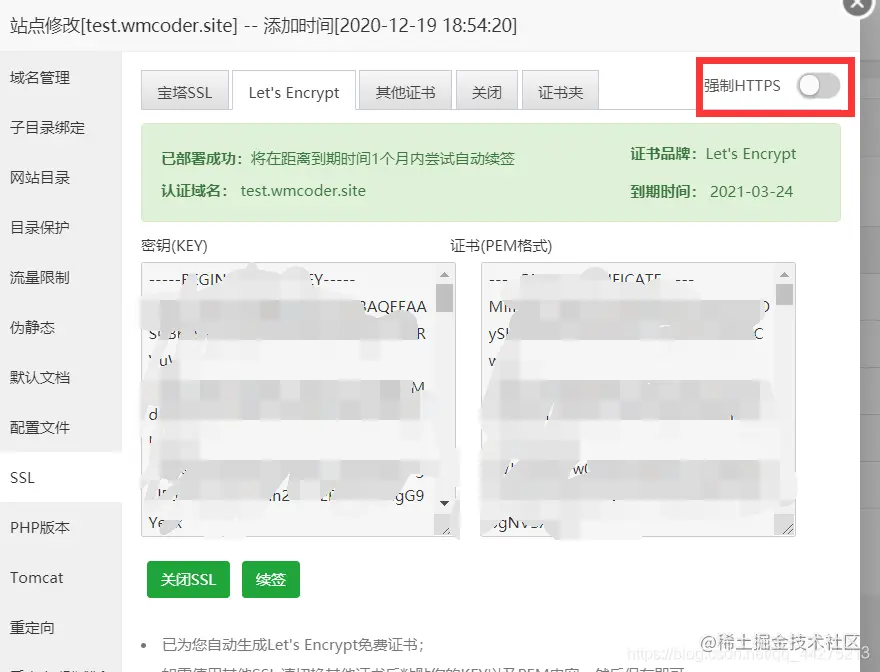The height and width of the screenshot is (672, 880).
Task: Open 配置文件 settings
Action: pos(43,427)
